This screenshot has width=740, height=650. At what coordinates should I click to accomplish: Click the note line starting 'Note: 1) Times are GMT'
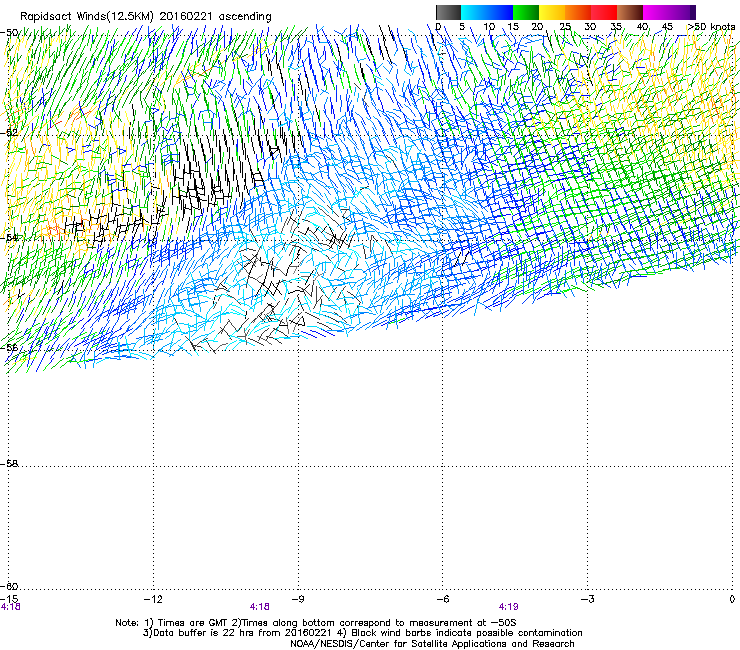(x=316, y=623)
